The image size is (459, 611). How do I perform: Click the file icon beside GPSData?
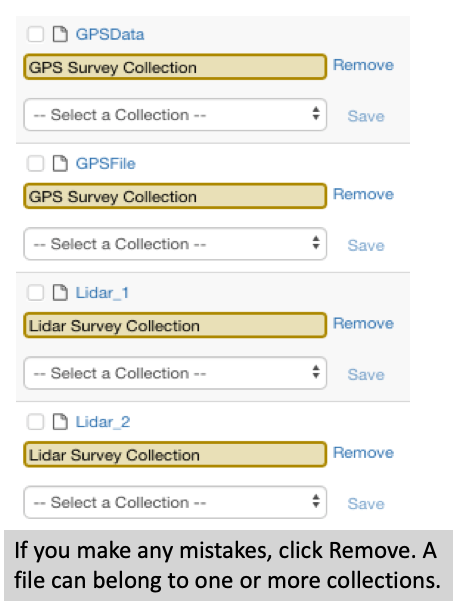(60, 34)
